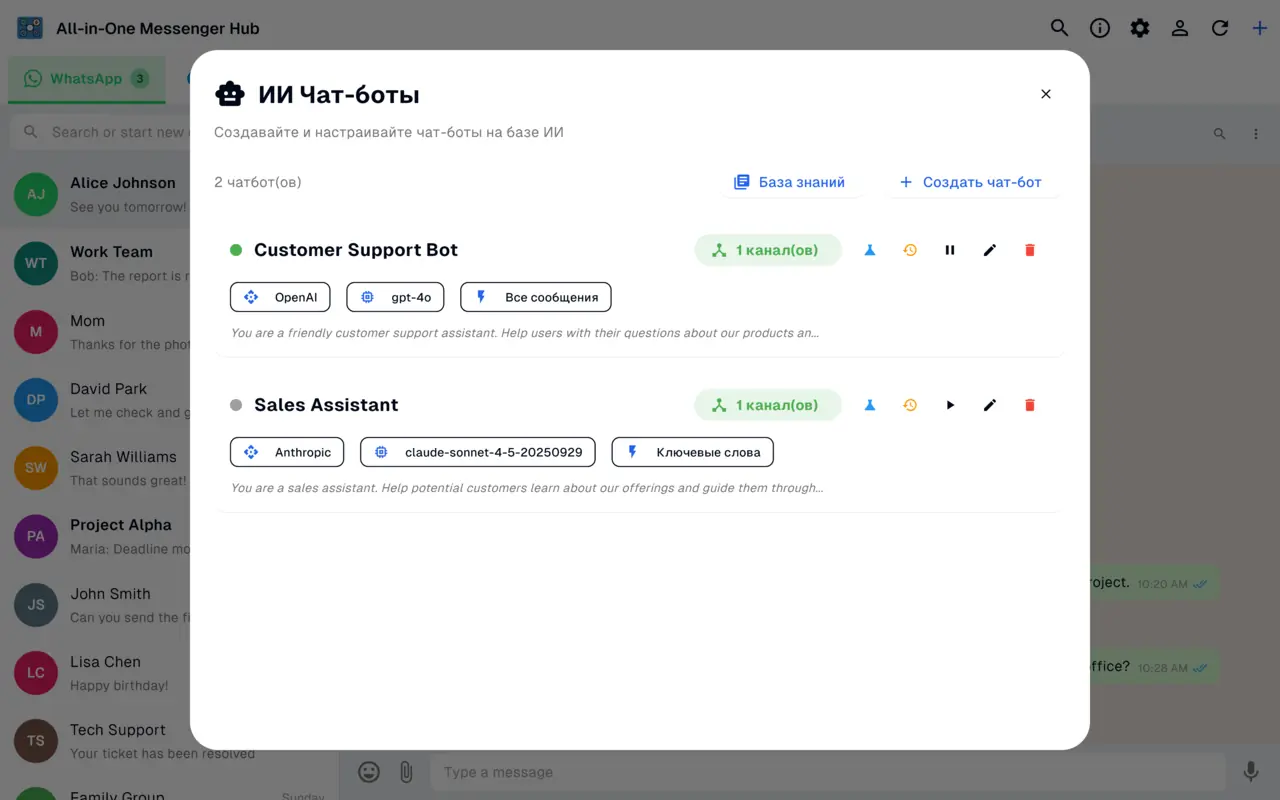Delete the Sales Assistant bot
The height and width of the screenshot is (800, 1280).
pos(1030,405)
